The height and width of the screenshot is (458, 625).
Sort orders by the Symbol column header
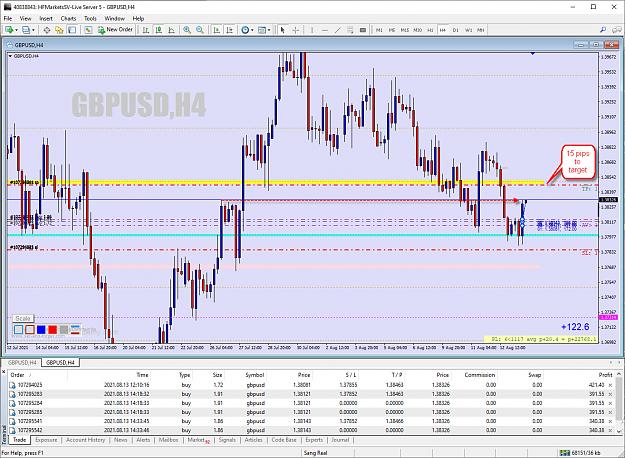pos(255,375)
